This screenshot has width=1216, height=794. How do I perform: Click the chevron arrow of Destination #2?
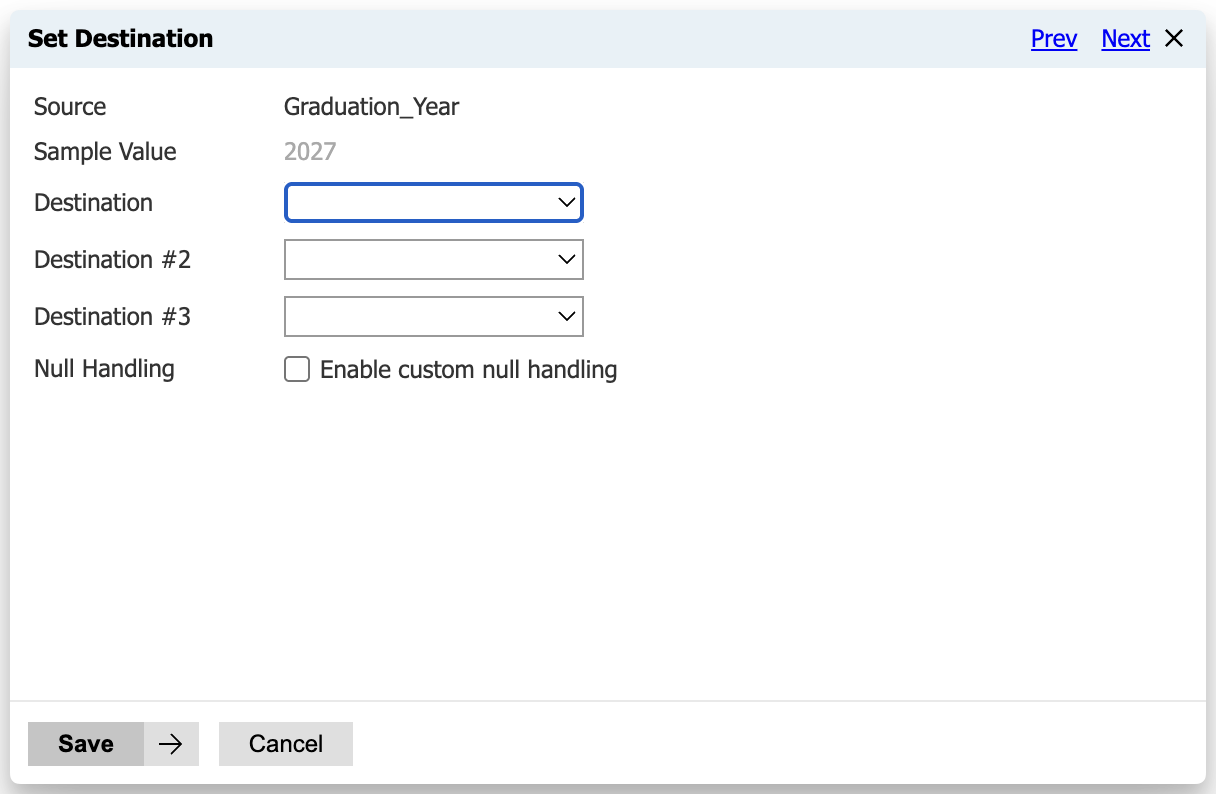567,260
